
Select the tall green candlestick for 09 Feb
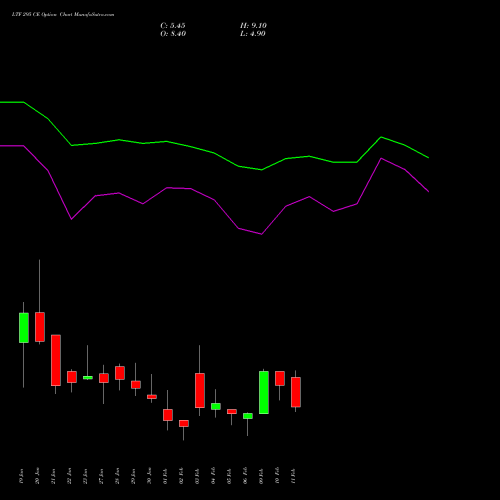pos(264,392)
